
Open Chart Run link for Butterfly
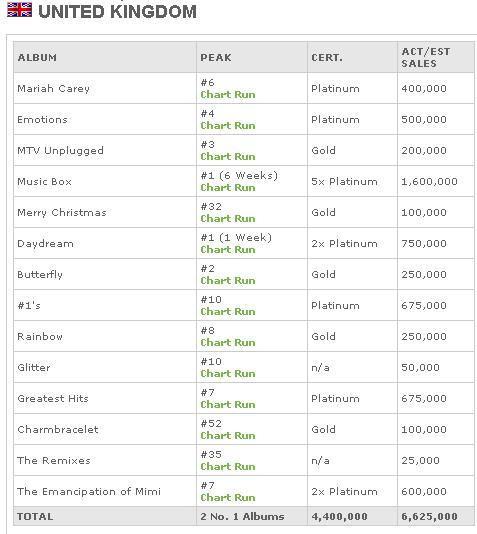tap(228, 280)
